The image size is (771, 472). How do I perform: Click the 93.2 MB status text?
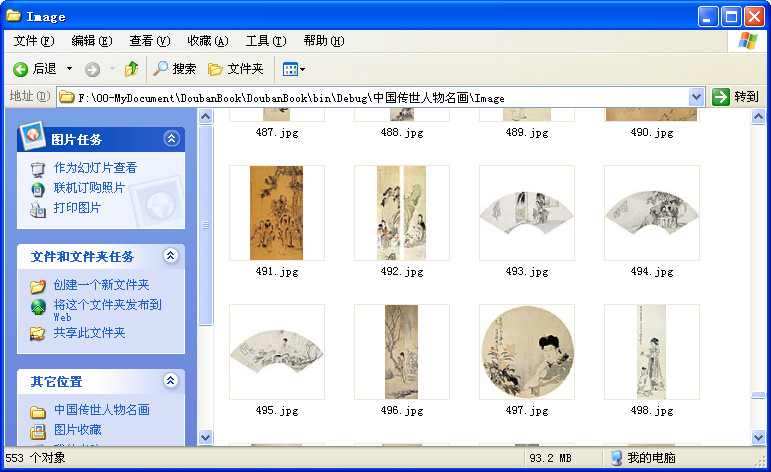point(550,458)
